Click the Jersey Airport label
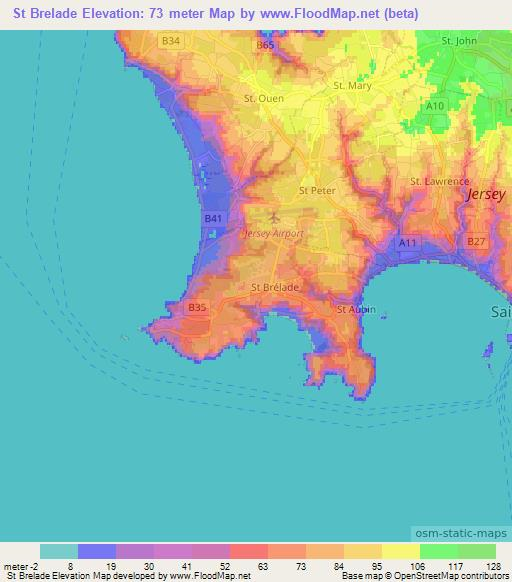This screenshot has height=582, width=512. pyautogui.click(x=274, y=233)
